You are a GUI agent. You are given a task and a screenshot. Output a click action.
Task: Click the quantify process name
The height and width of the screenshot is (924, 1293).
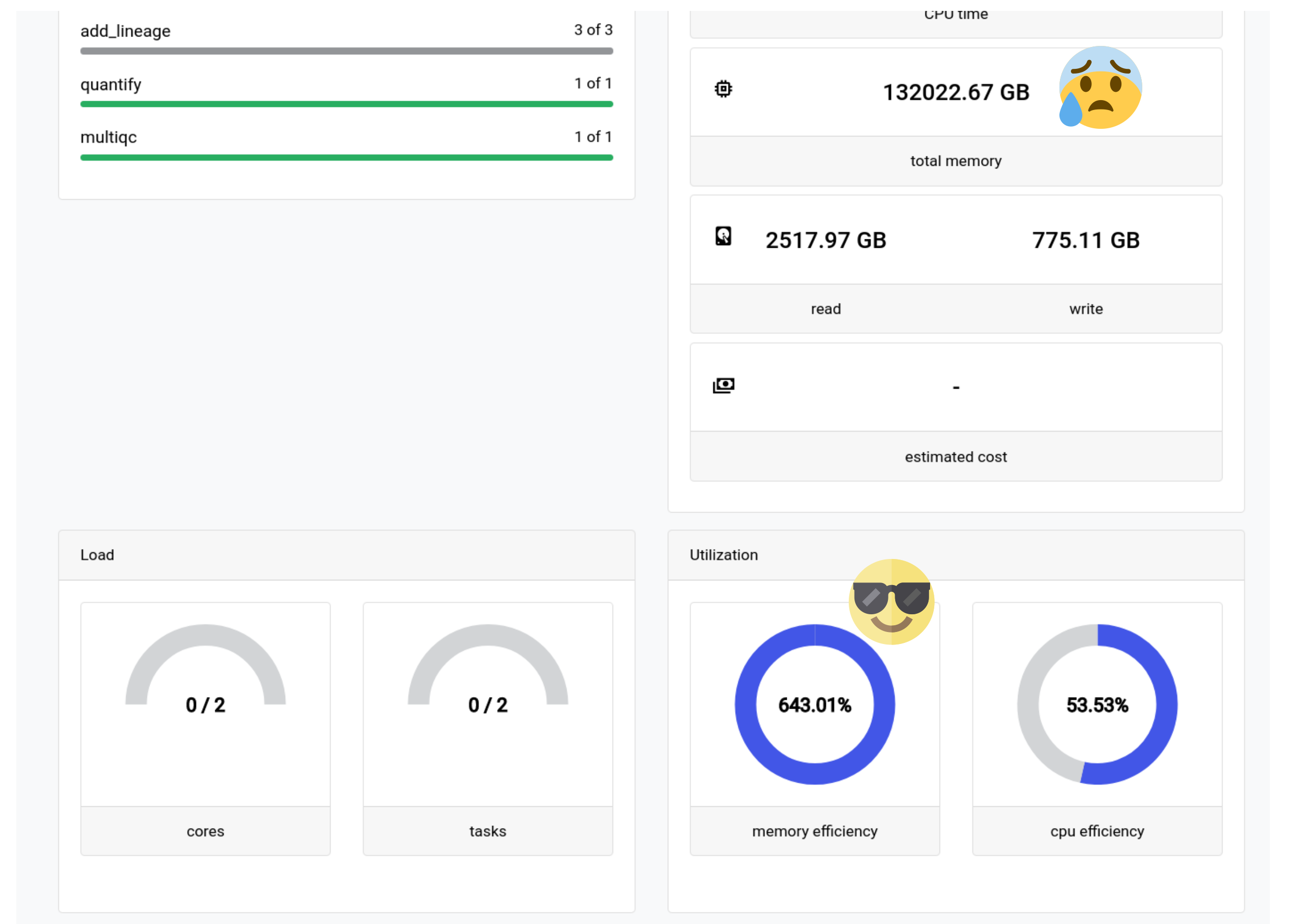coord(111,84)
